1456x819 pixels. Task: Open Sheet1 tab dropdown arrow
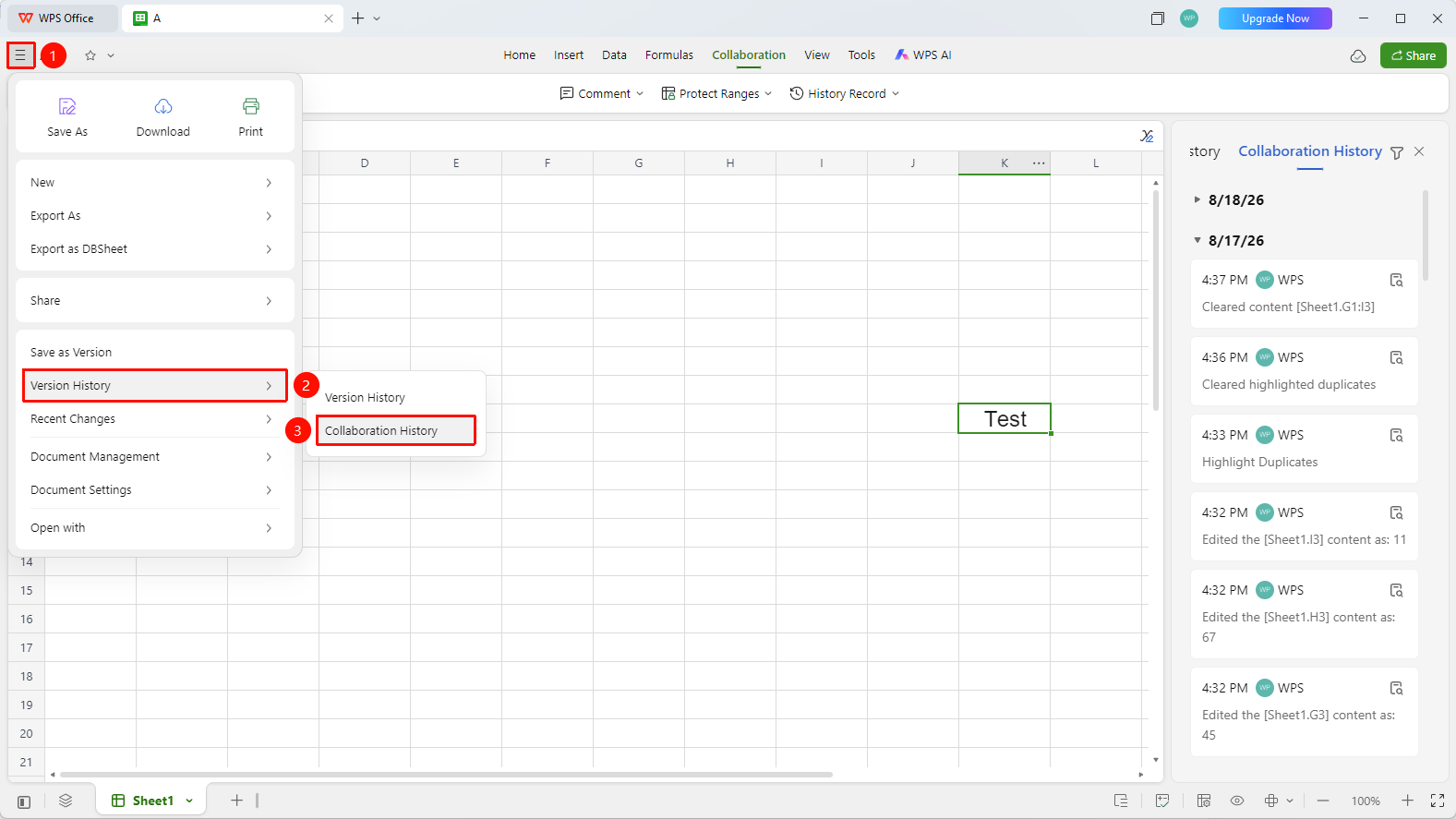tap(189, 801)
